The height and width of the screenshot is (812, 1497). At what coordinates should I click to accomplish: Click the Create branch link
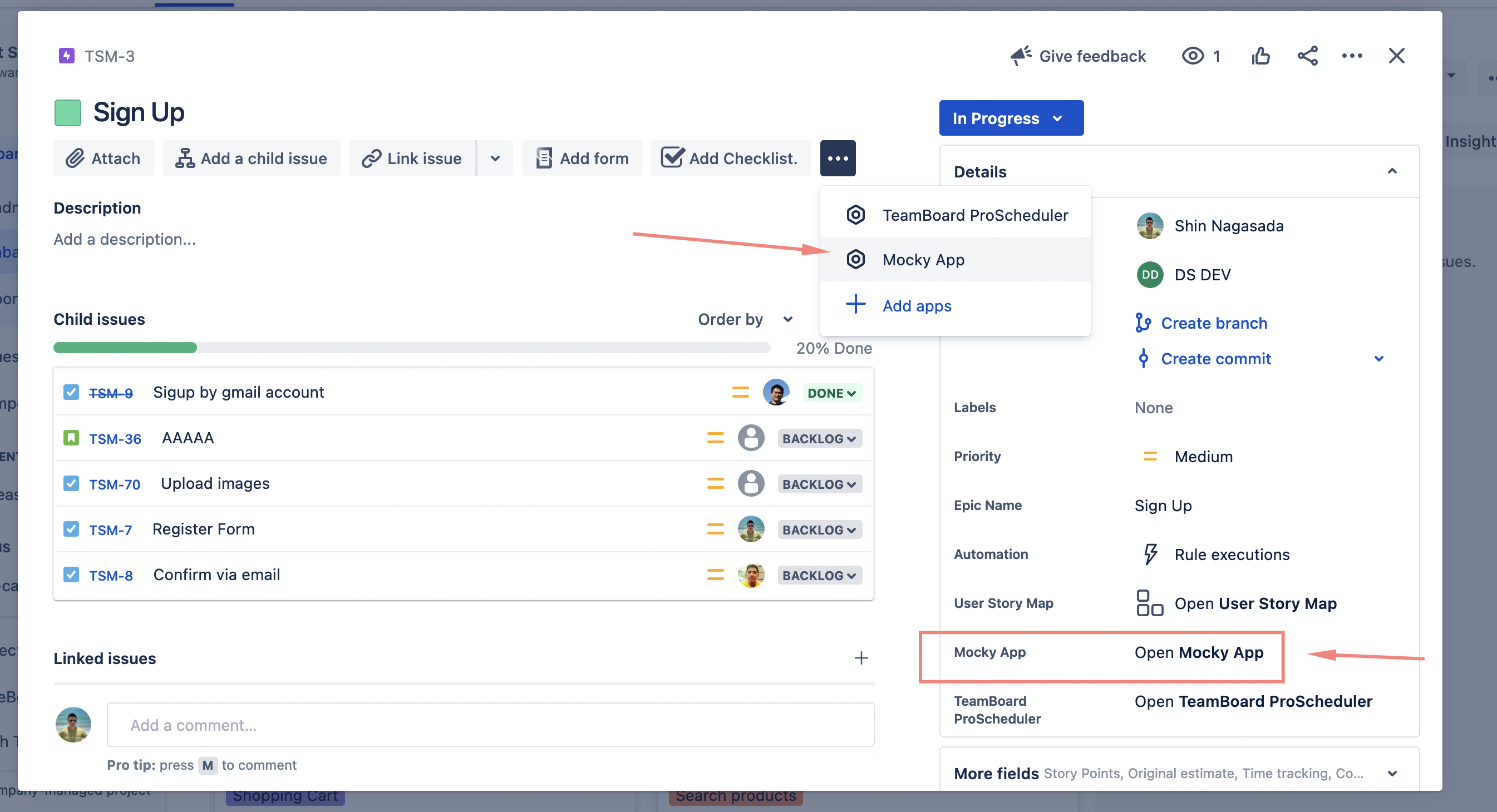point(1213,323)
